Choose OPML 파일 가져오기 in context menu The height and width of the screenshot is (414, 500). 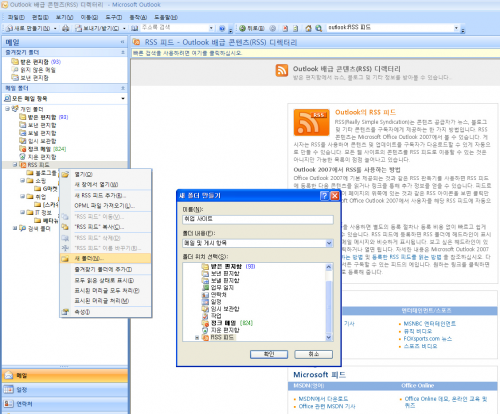click(x=105, y=206)
